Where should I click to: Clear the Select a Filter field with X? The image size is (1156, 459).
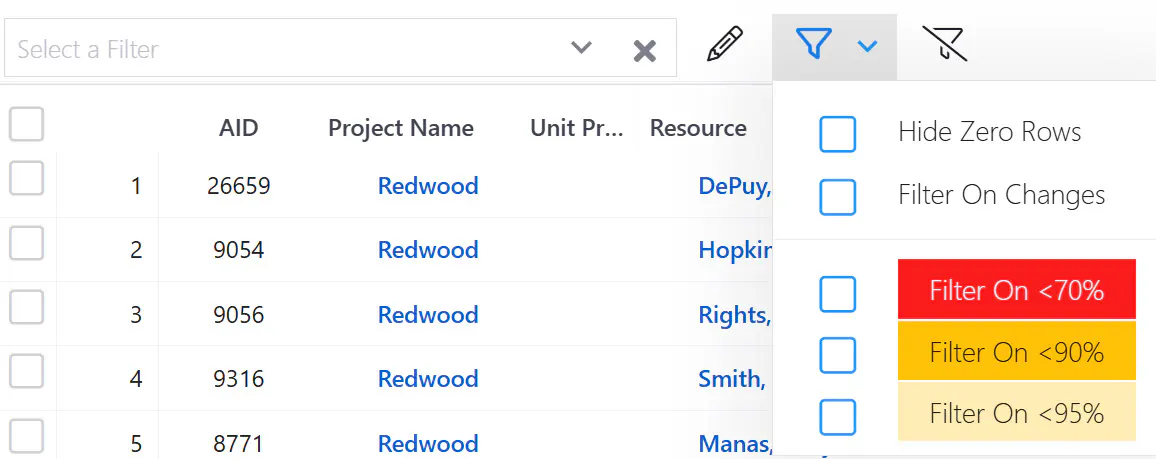[644, 50]
